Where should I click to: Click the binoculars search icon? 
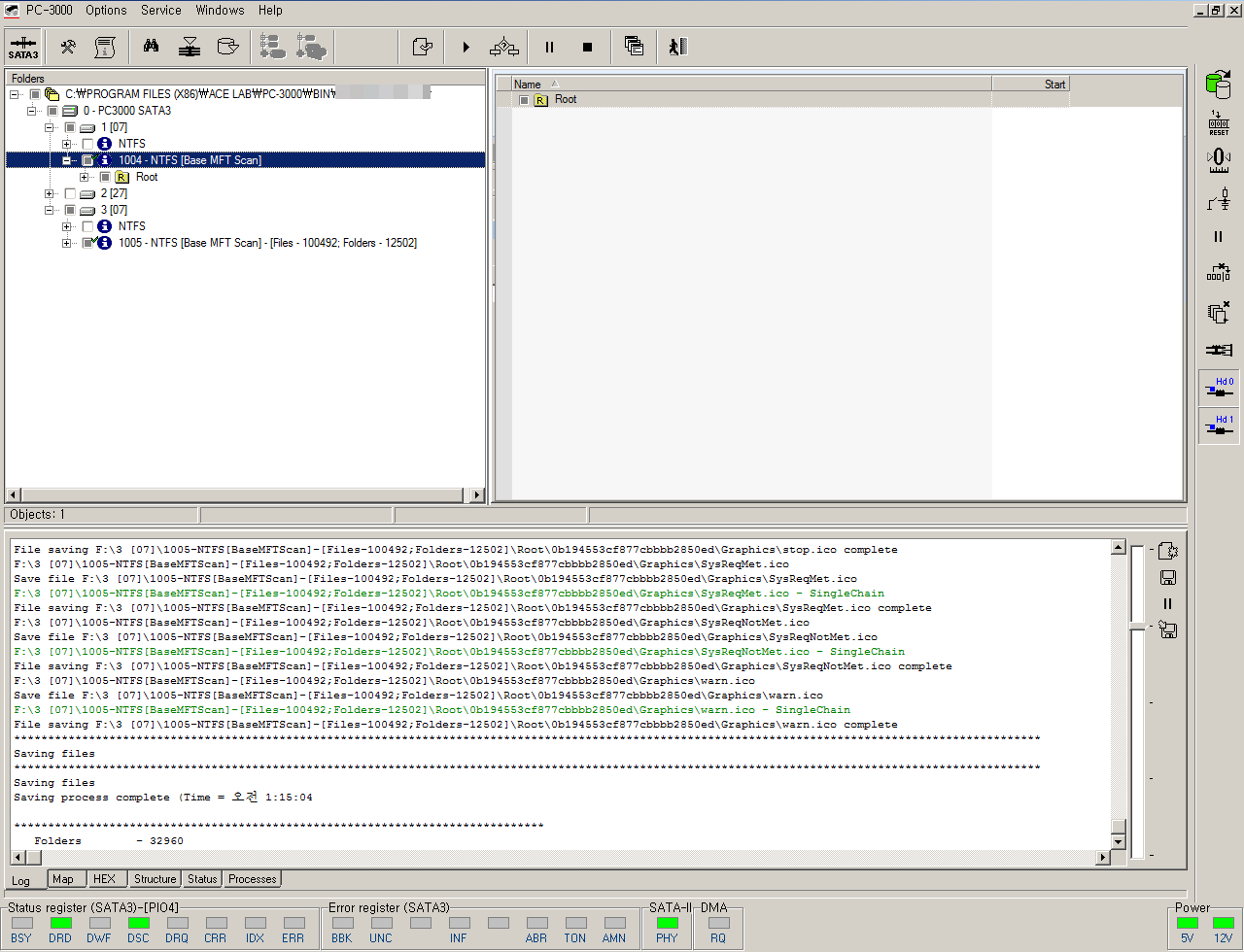tap(152, 47)
